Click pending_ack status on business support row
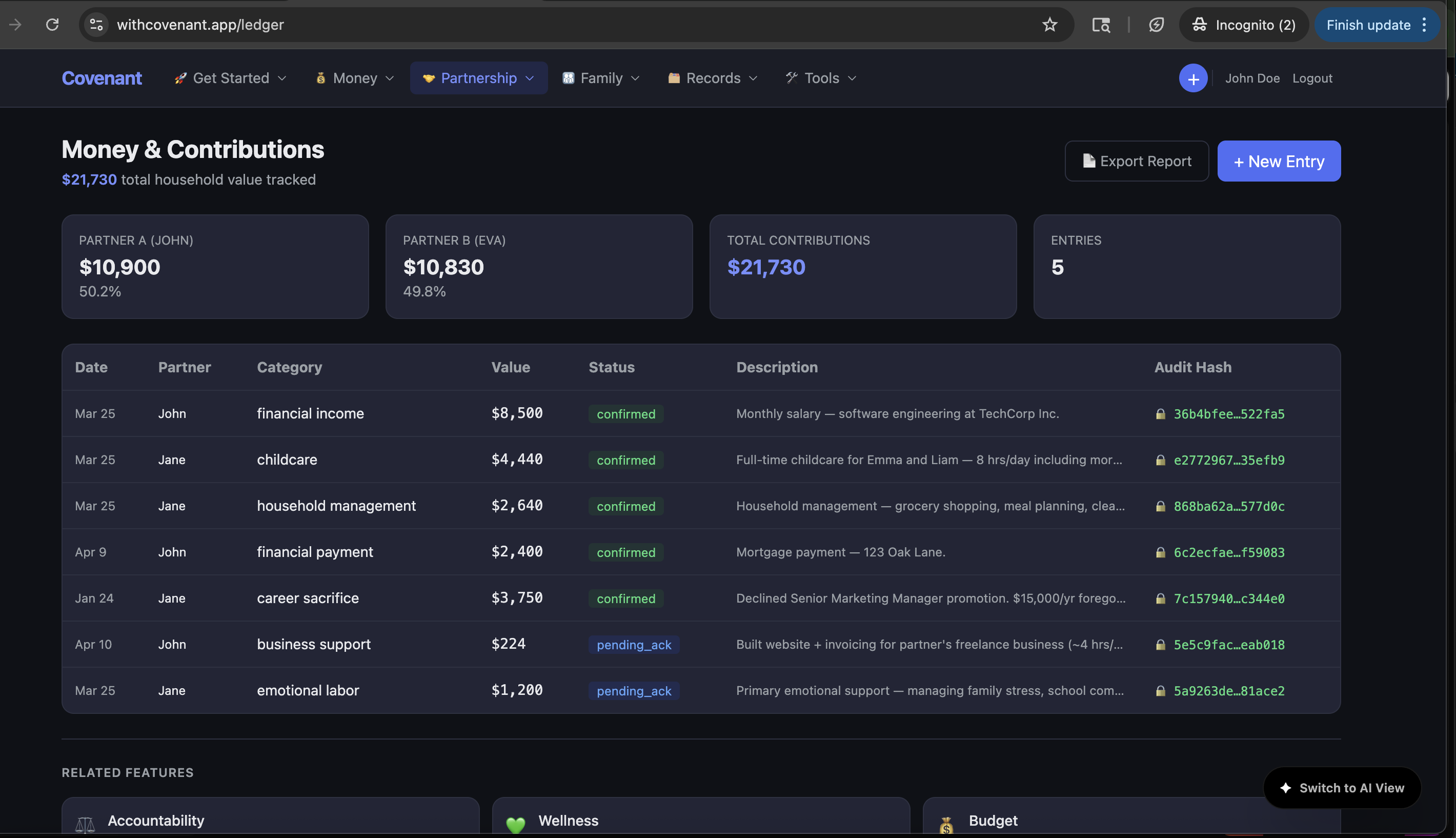Screen dimensions: 1456x838 [633, 645]
